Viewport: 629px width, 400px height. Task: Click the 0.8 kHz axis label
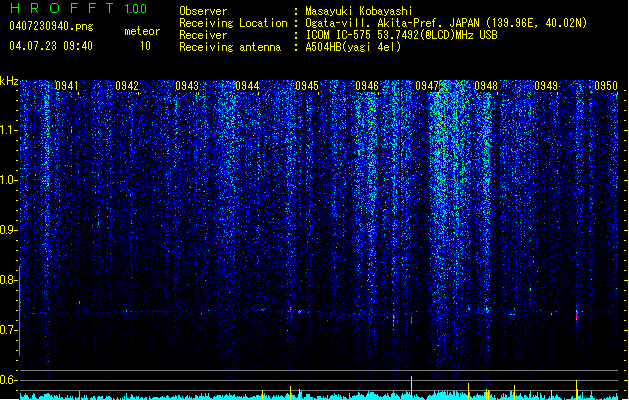pos(9,280)
